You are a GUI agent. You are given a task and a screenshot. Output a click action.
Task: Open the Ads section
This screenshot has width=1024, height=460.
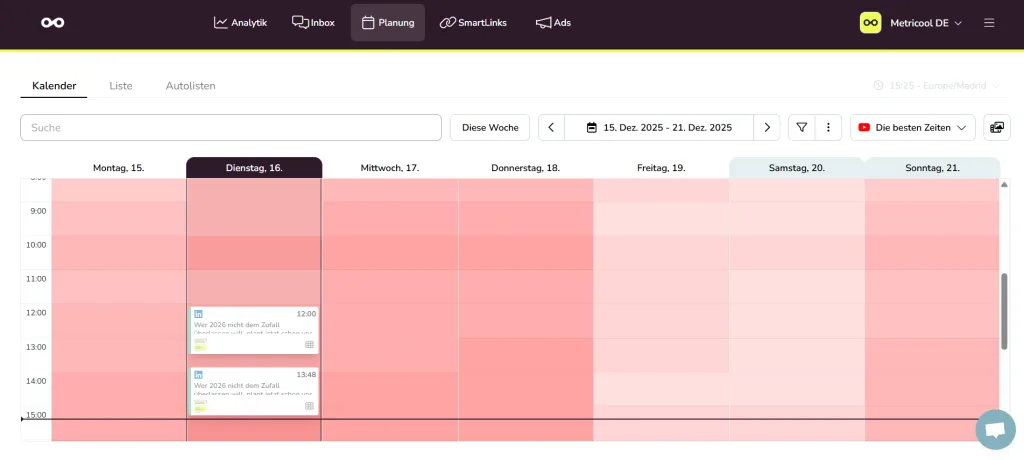coord(553,23)
